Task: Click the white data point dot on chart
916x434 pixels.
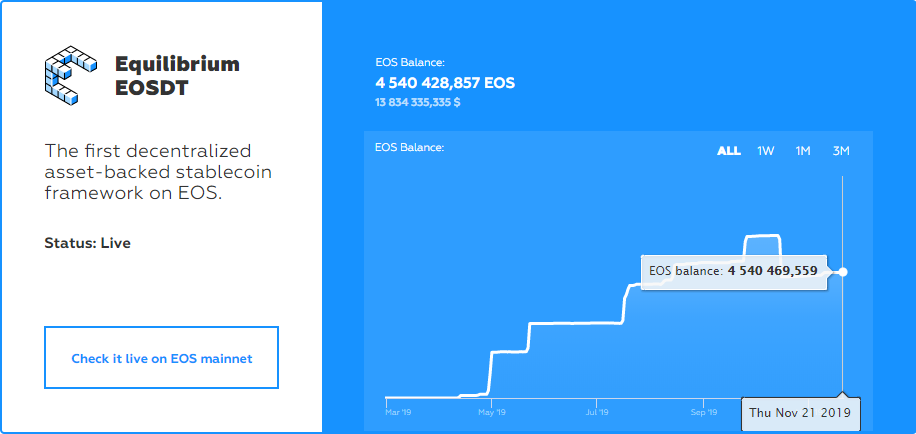Action: 843,271
